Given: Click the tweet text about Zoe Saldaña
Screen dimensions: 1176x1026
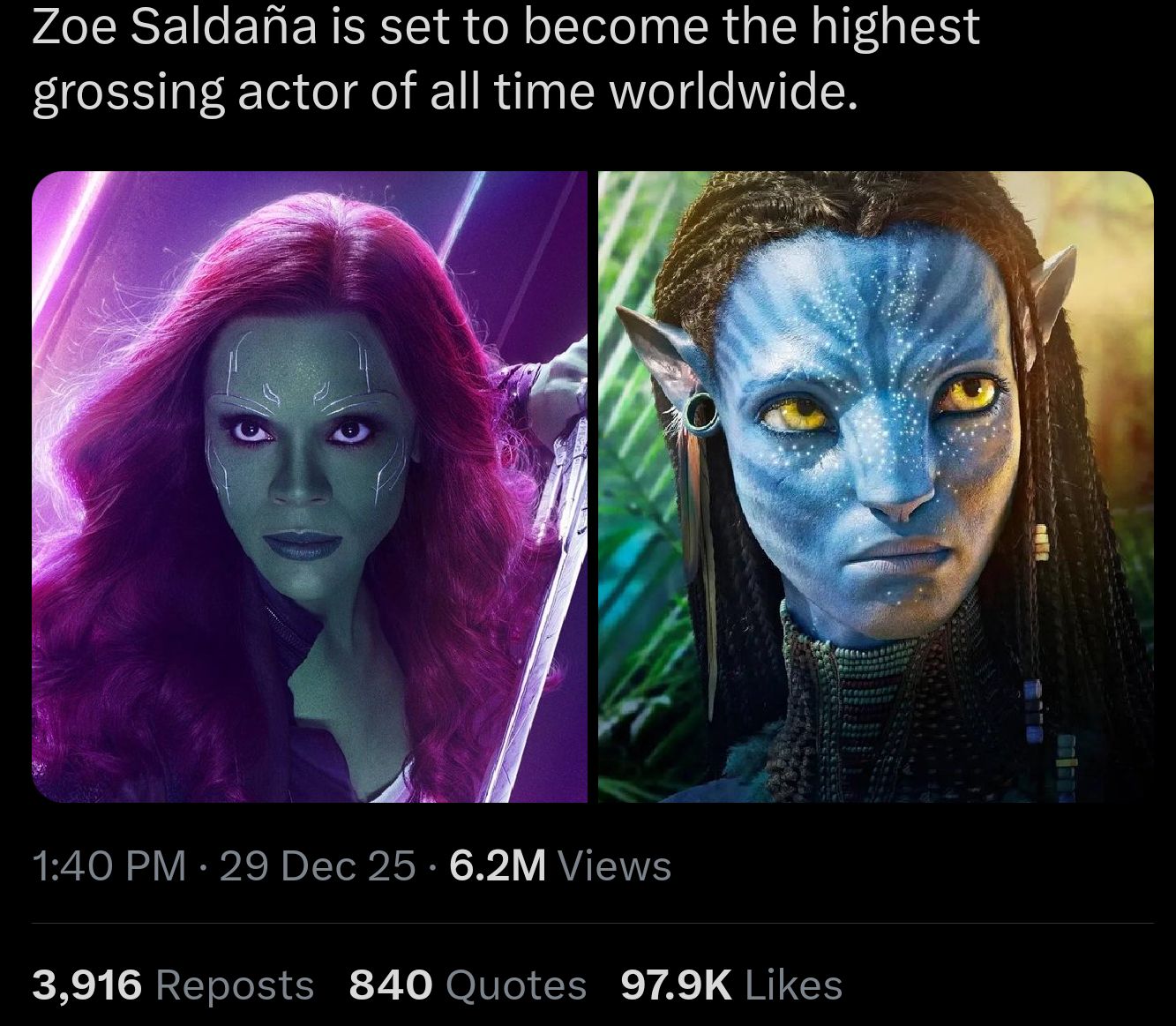Looking at the screenshot, I should pyautogui.click(x=506, y=58).
